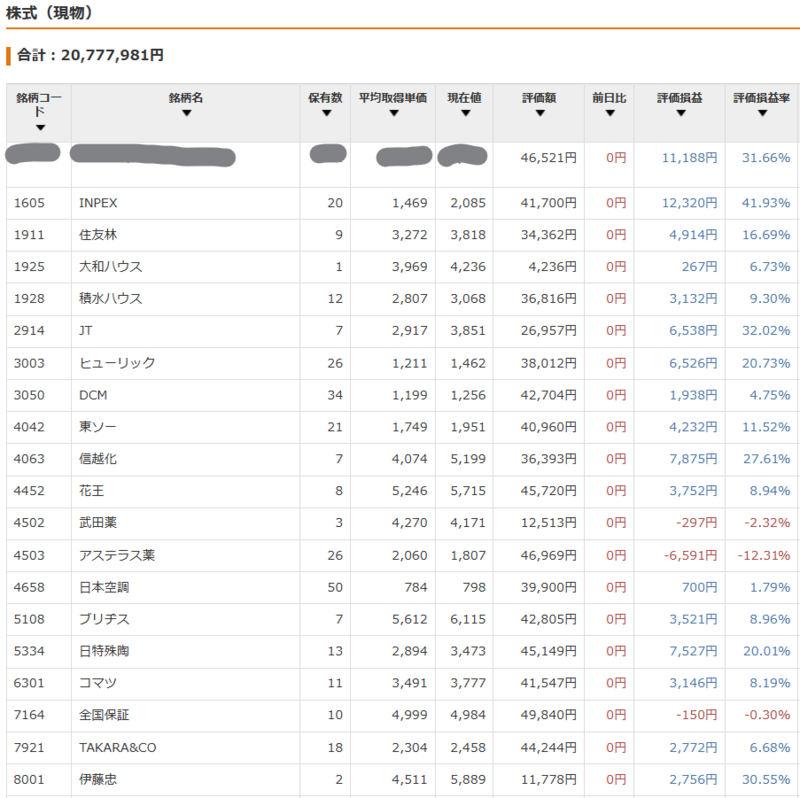Screen dimensions: 800x798
Task: Select stock code 3050
Action: pos(29,395)
